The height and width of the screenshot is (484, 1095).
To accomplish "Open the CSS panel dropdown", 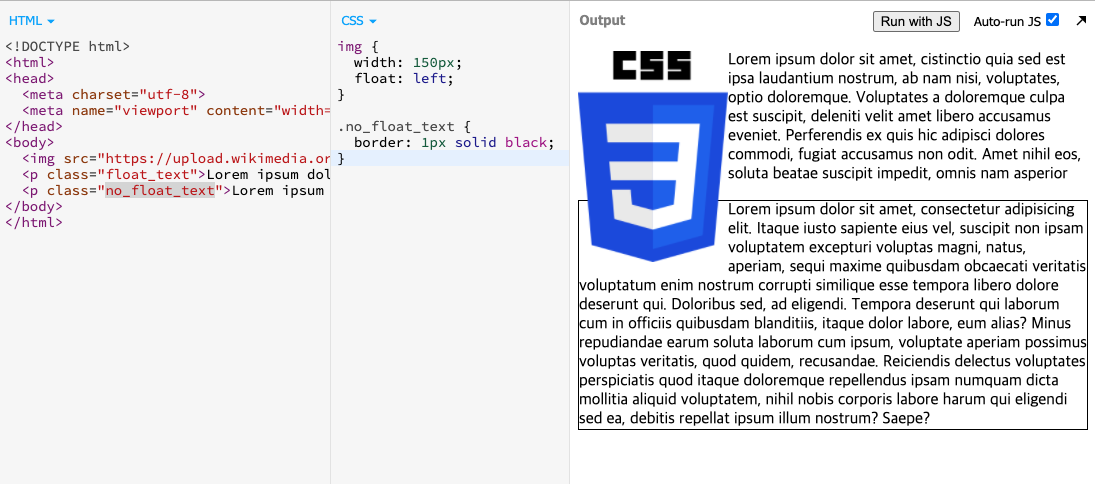I will click(x=359, y=21).
